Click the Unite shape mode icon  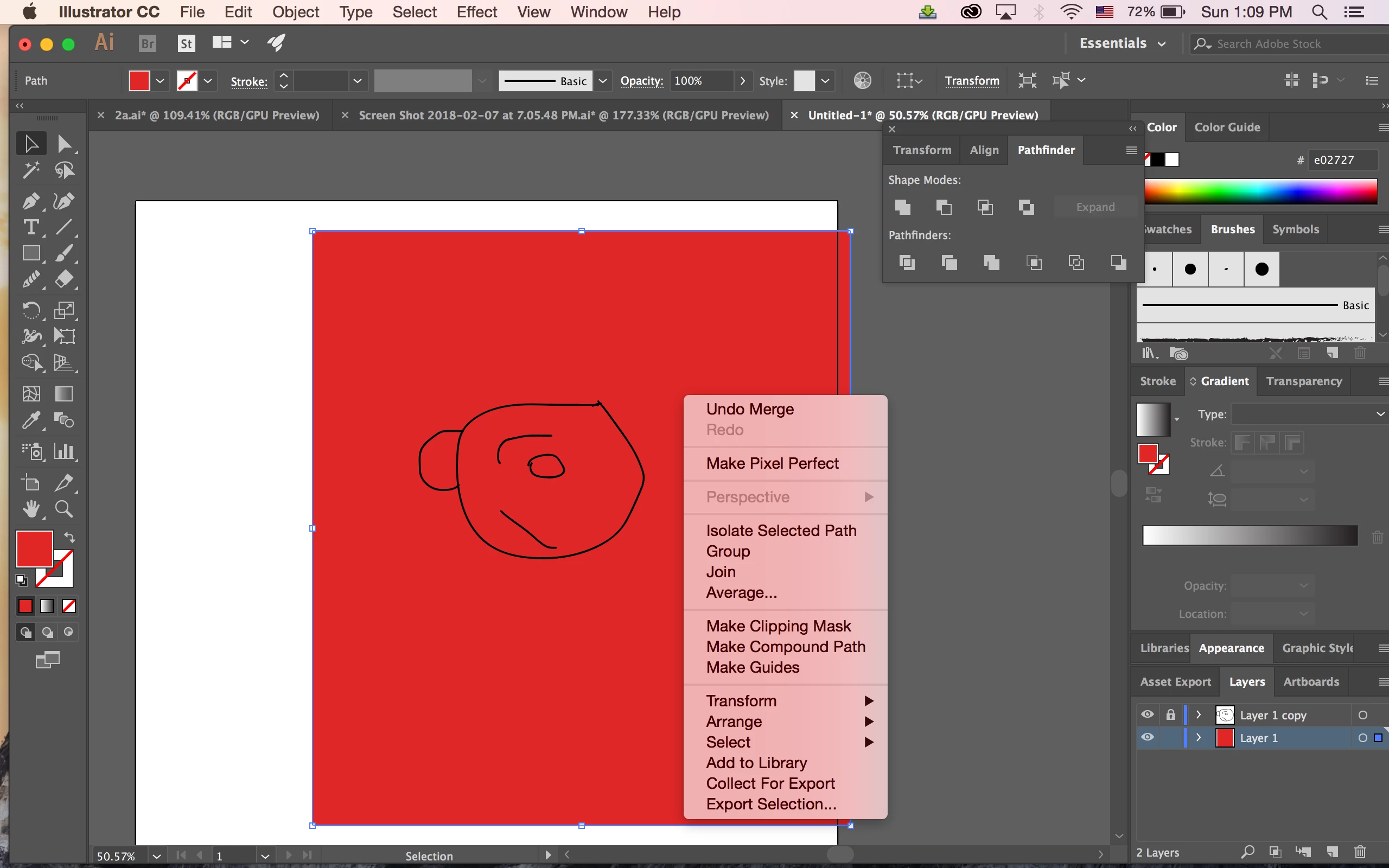point(903,207)
